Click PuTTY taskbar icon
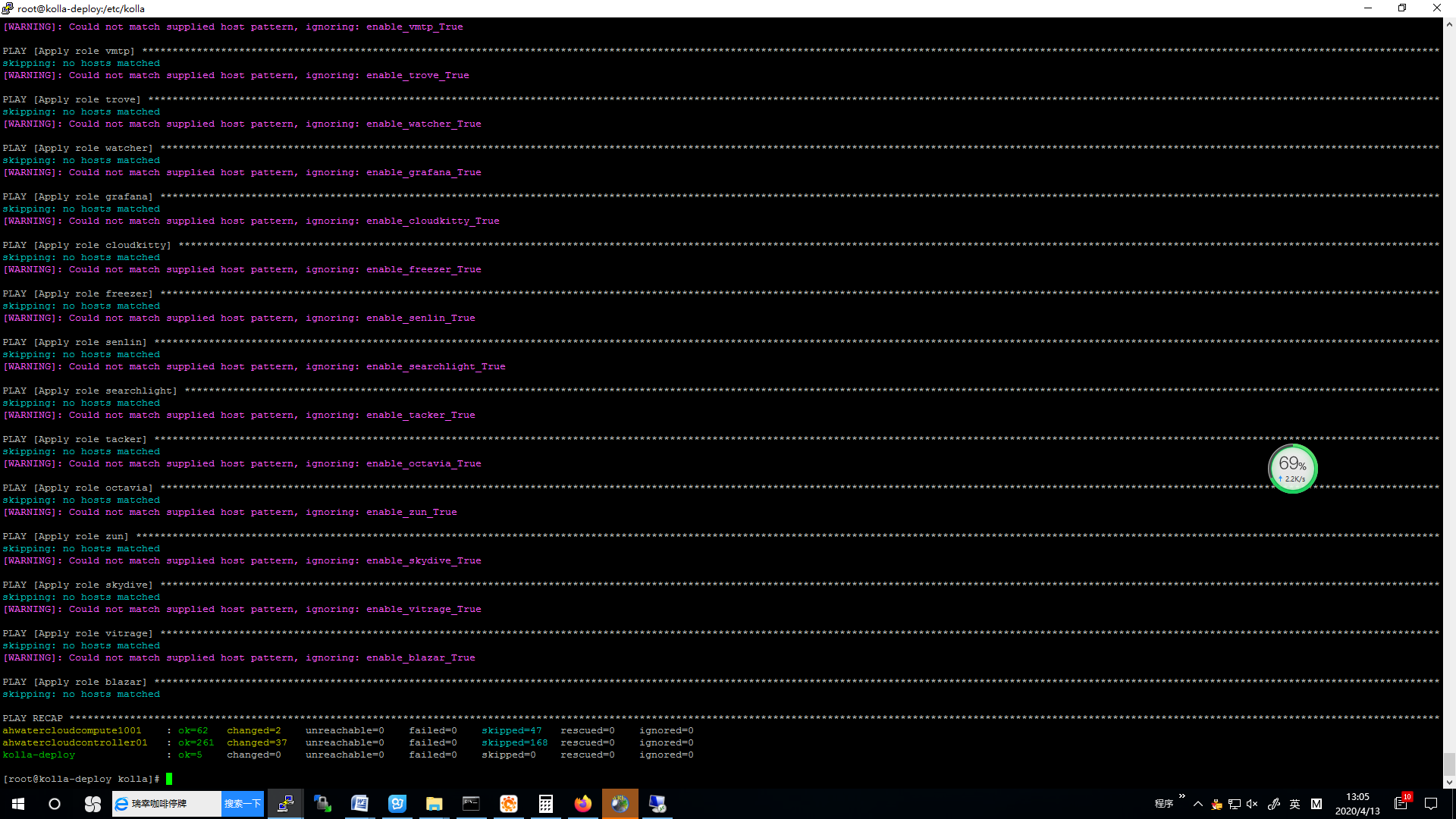The image size is (1456, 819). (285, 804)
